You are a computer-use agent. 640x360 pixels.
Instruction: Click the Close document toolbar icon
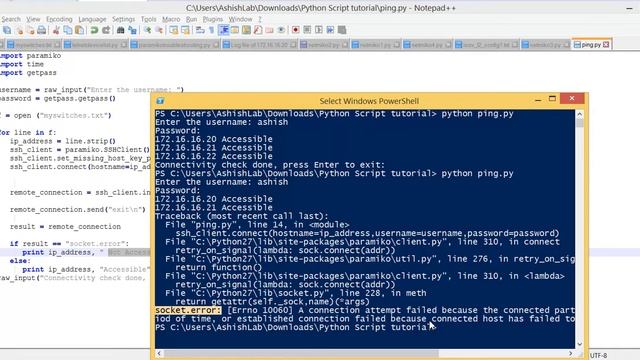pos(19,30)
